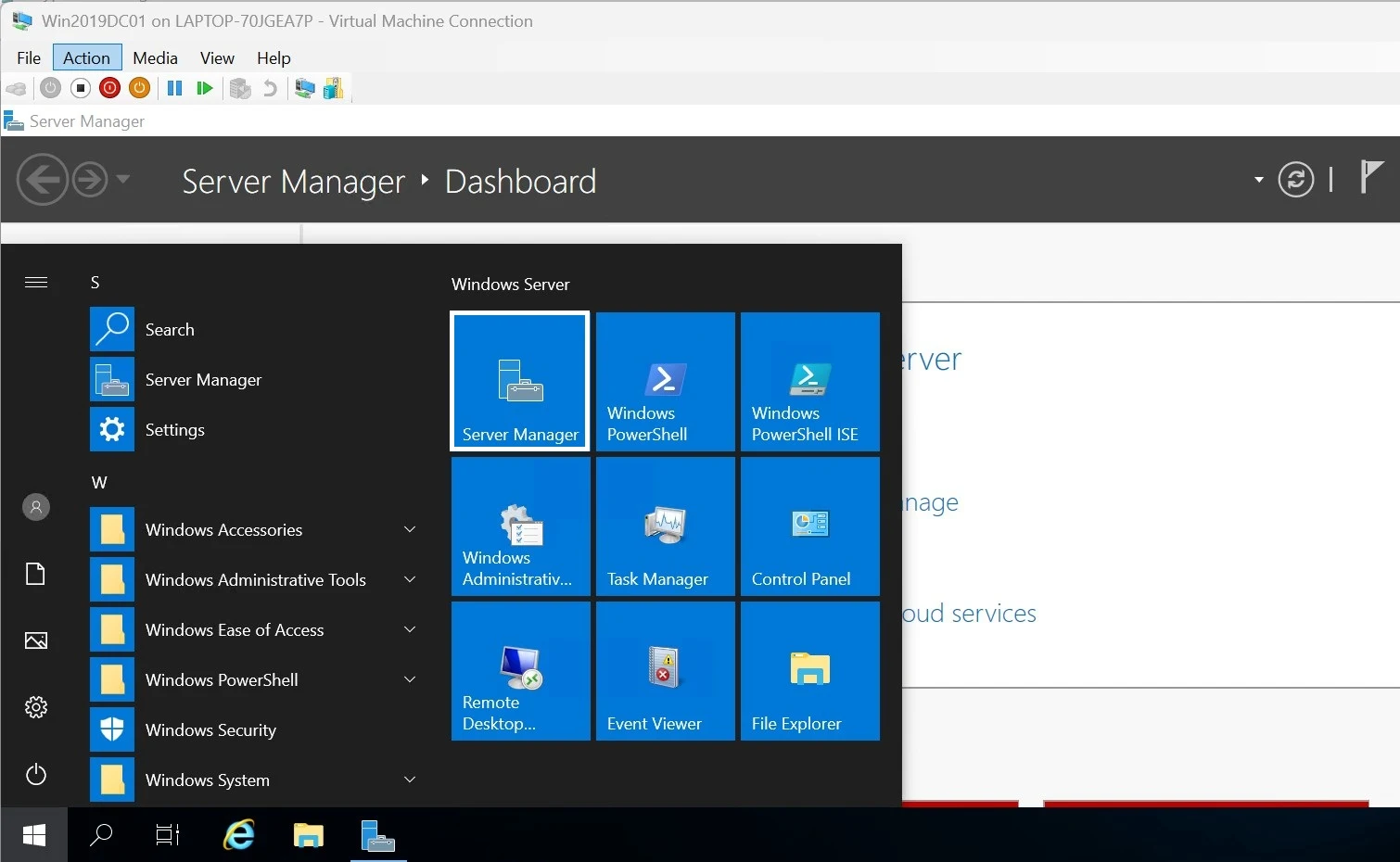Image resolution: width=1400 pixels, height=862 pixels.
Task: Click the VM Save orange button
Action: point(140,88)
